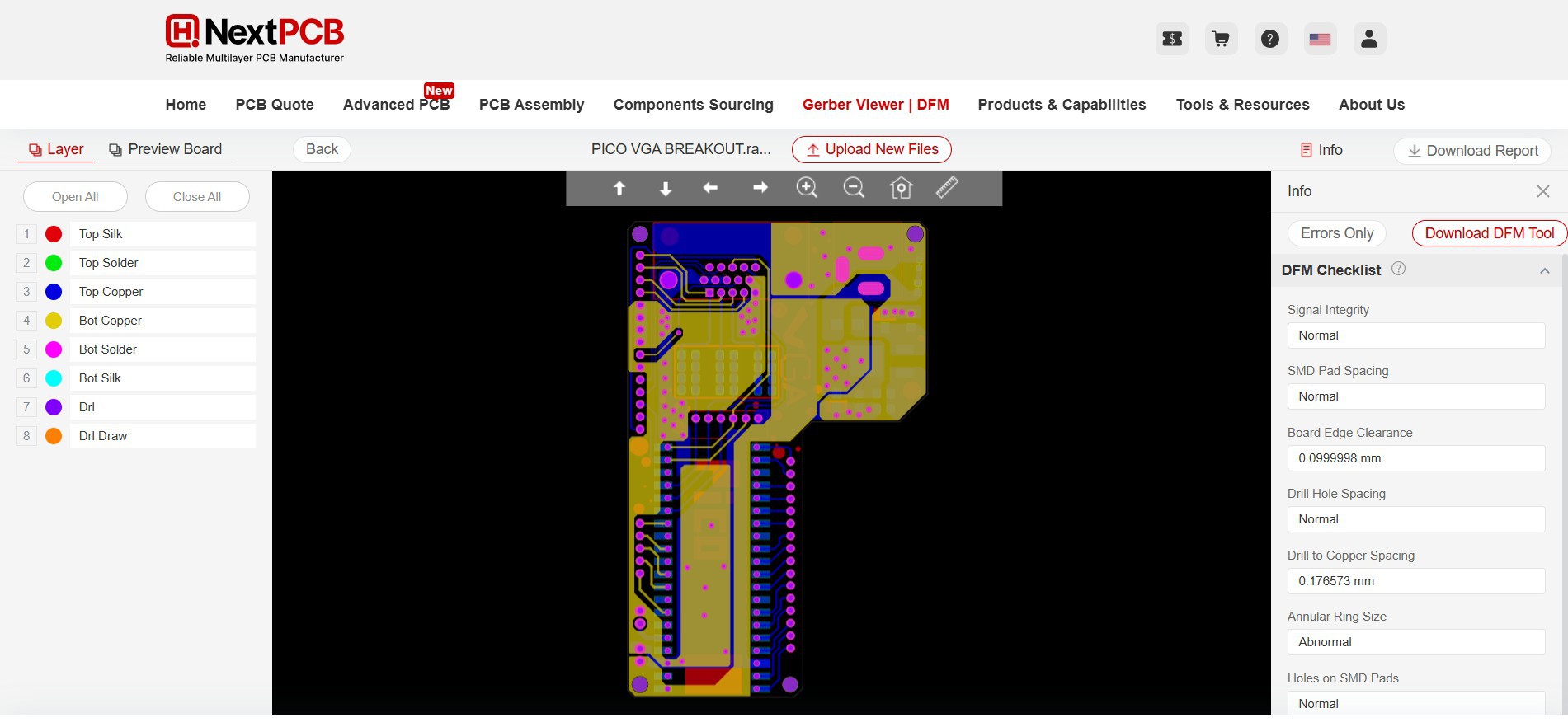Click the Upload New Files button
The image size is (1568, 727).
(871, 149)
